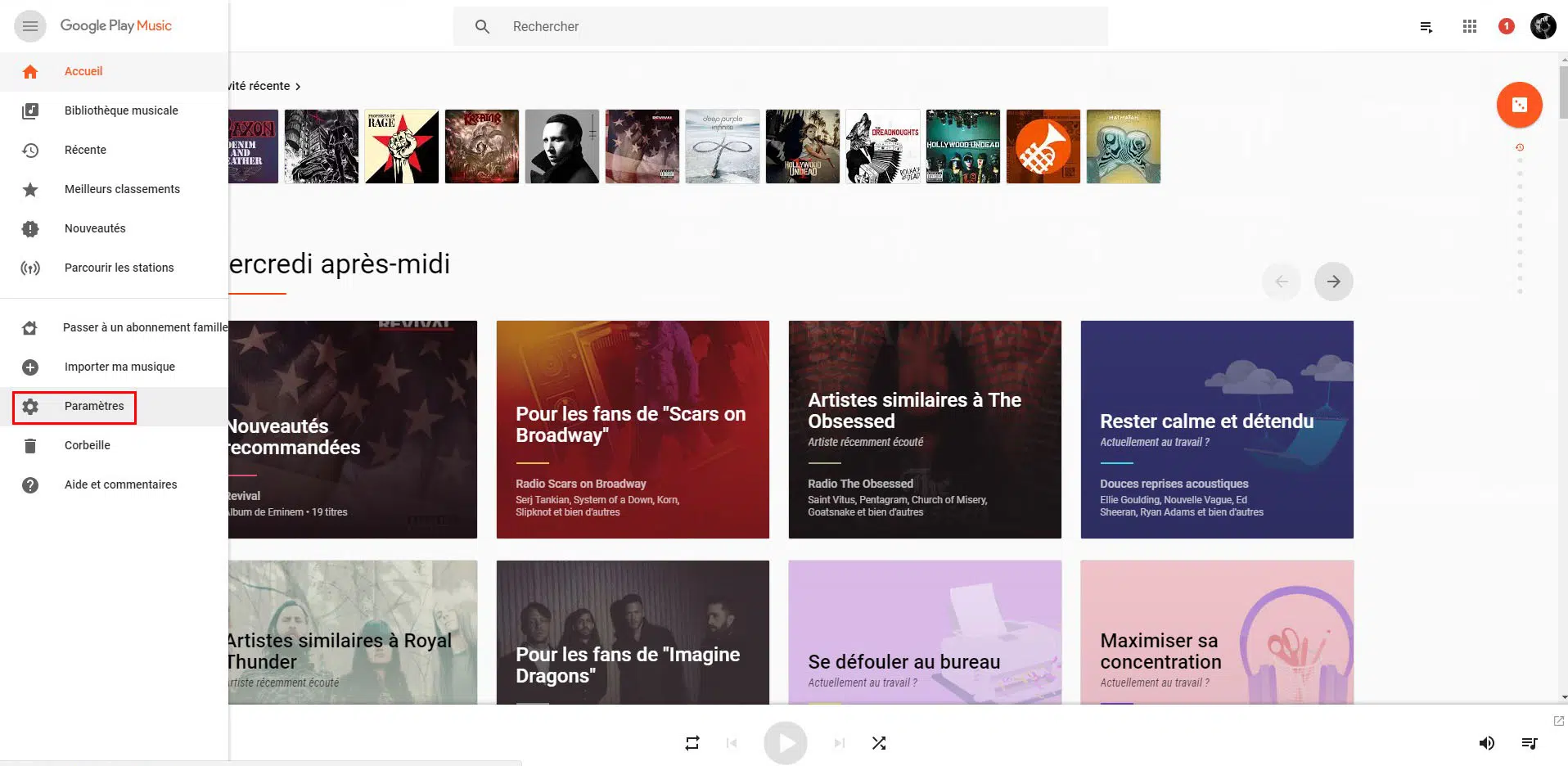This screenshot has width=1568, height=766.
Task: Open Se défouler au bureau card
Action: (925, 633)
